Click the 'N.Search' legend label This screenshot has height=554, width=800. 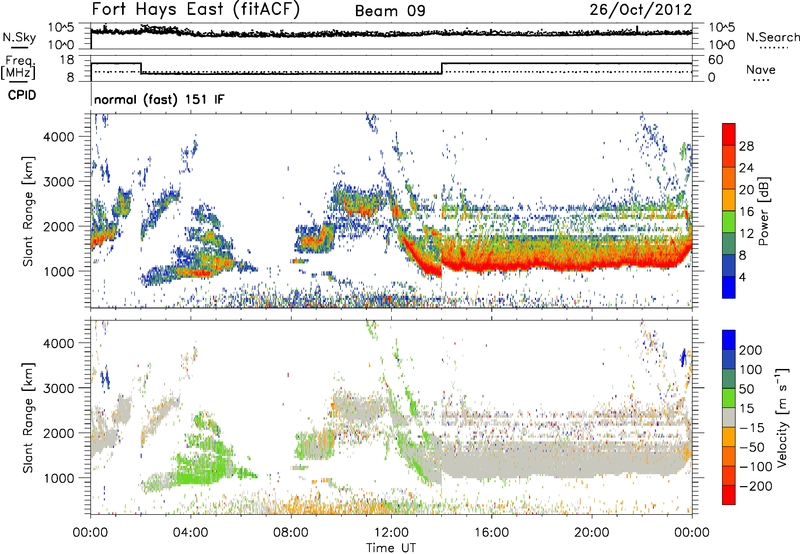click(773, 37)
